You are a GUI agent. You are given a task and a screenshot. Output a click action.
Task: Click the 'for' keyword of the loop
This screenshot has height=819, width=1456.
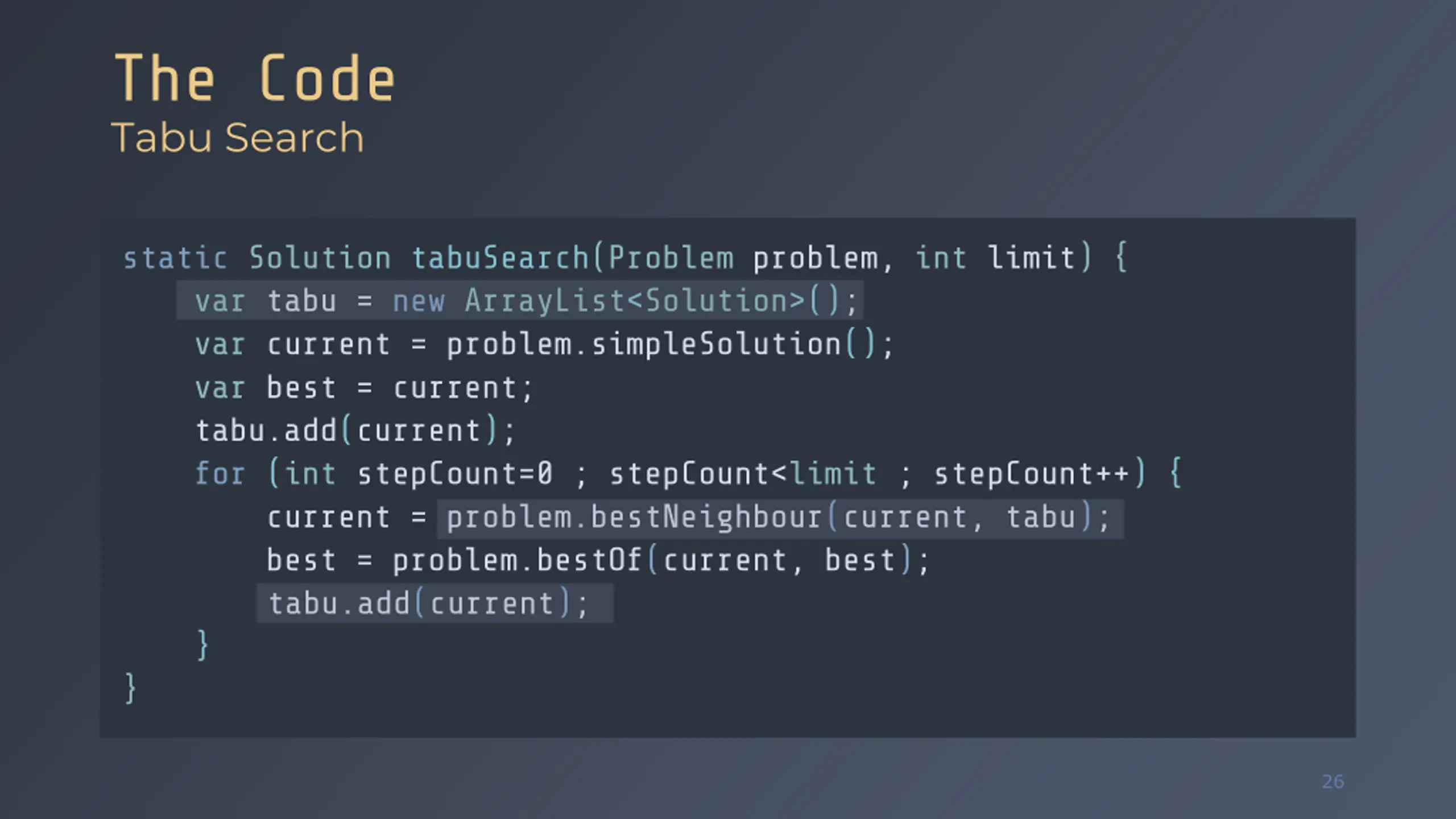(x=220, y=474)
